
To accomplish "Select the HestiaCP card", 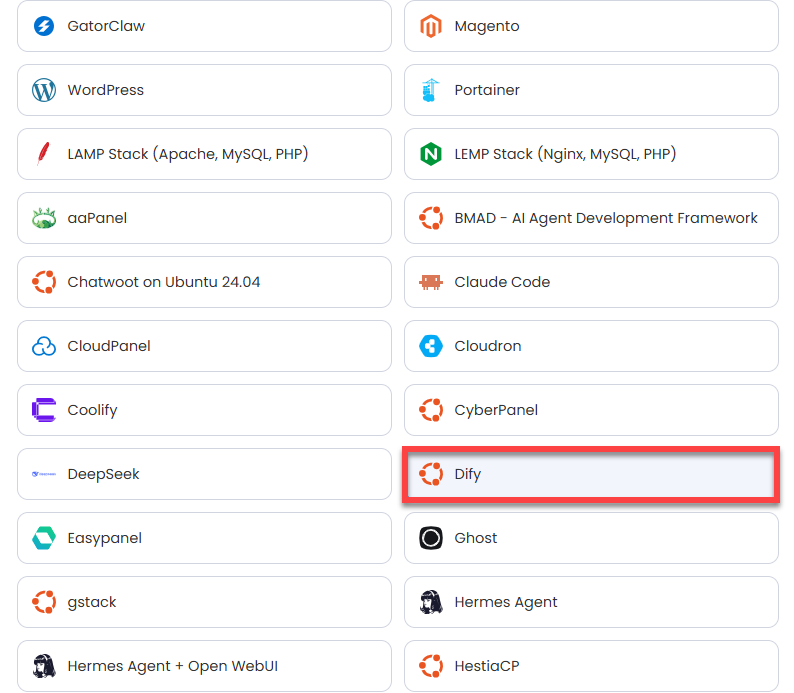I will click(591, 666).
